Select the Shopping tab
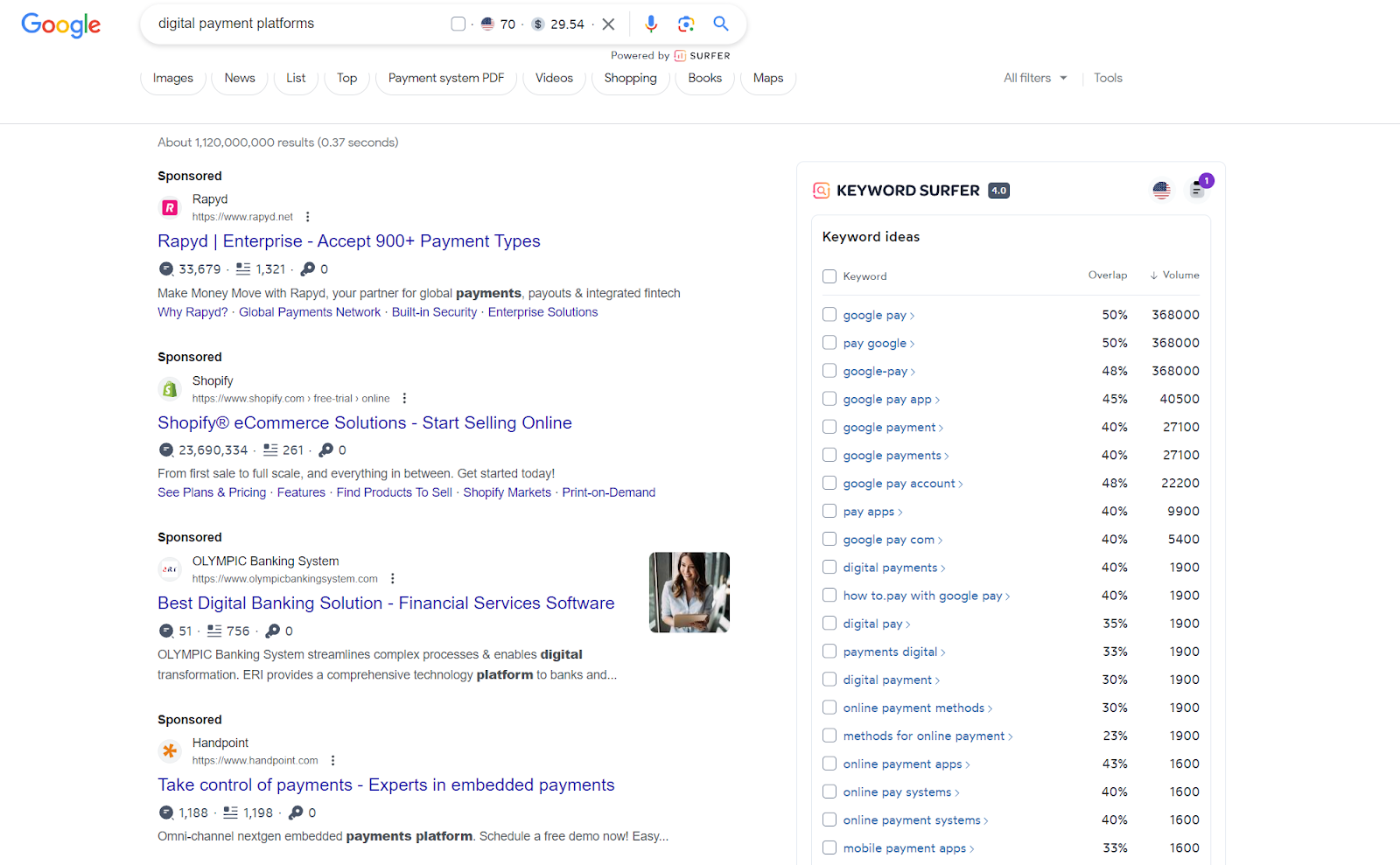Image resolution: width=1400 pixels, height=865 pixels. [x=630, y=78]
